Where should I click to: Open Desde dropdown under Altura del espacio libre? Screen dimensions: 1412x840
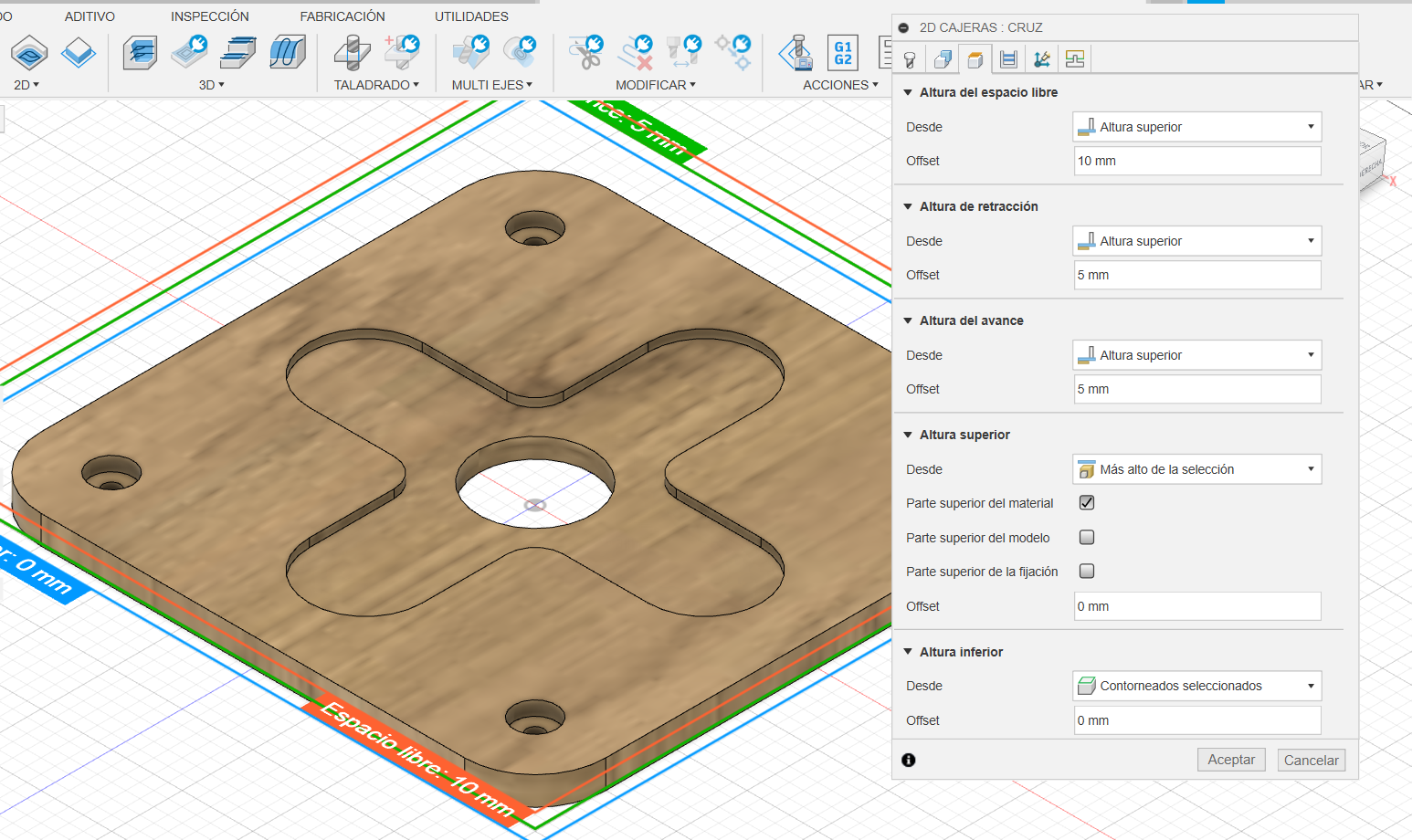[x=1197, y=127]
